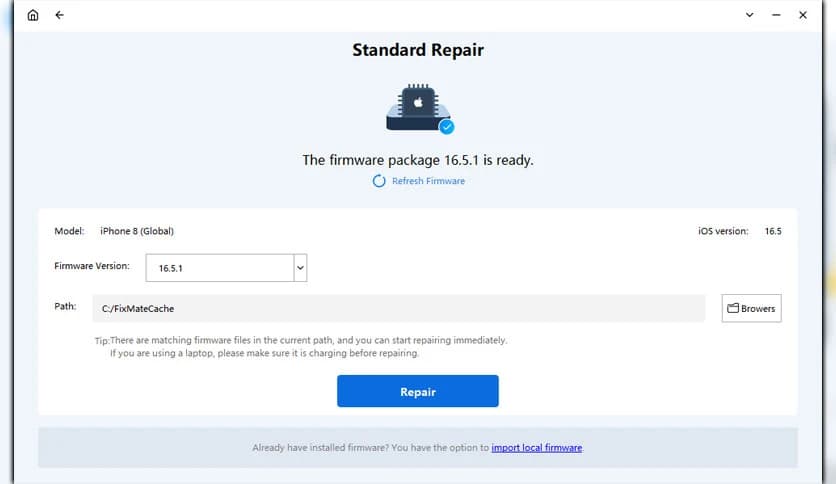Go to the home screen icon
Screen dimensions: 836x484
pos(33,15)
